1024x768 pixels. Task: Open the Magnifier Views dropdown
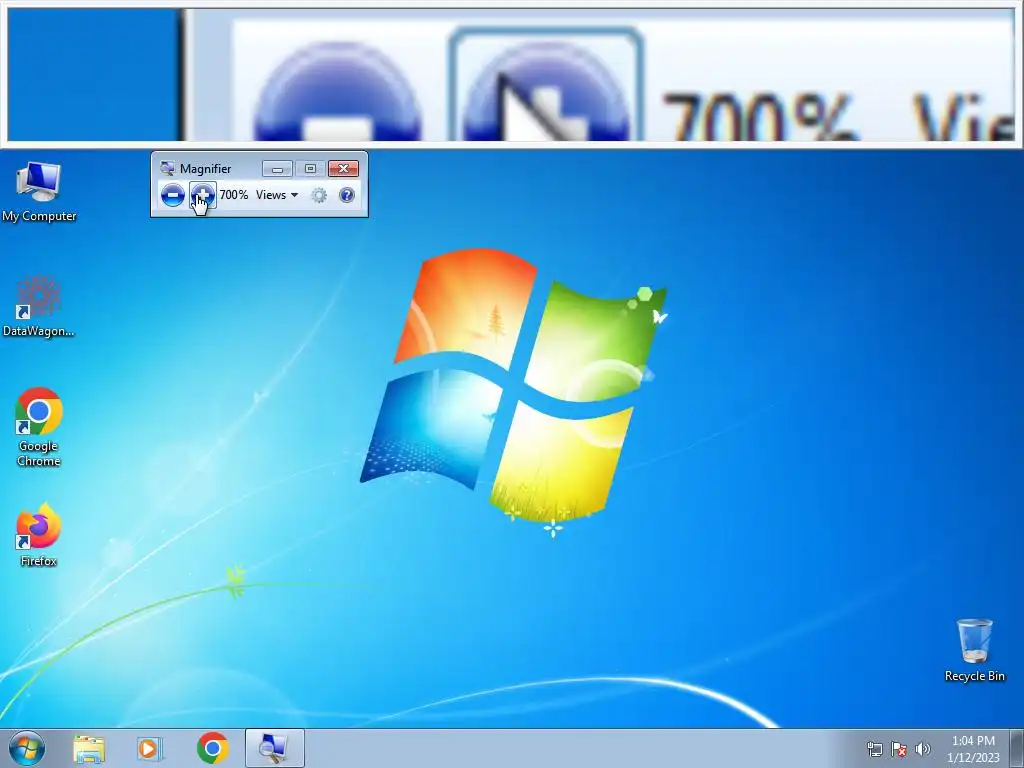tap(277, 195)
